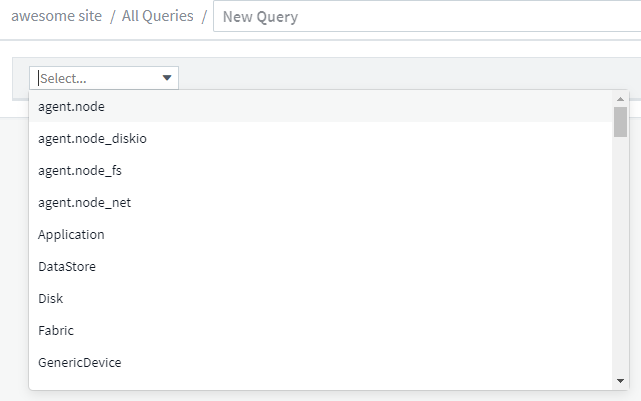
Task: Choose agent.node_diskio option
Action: click(92, 138)
